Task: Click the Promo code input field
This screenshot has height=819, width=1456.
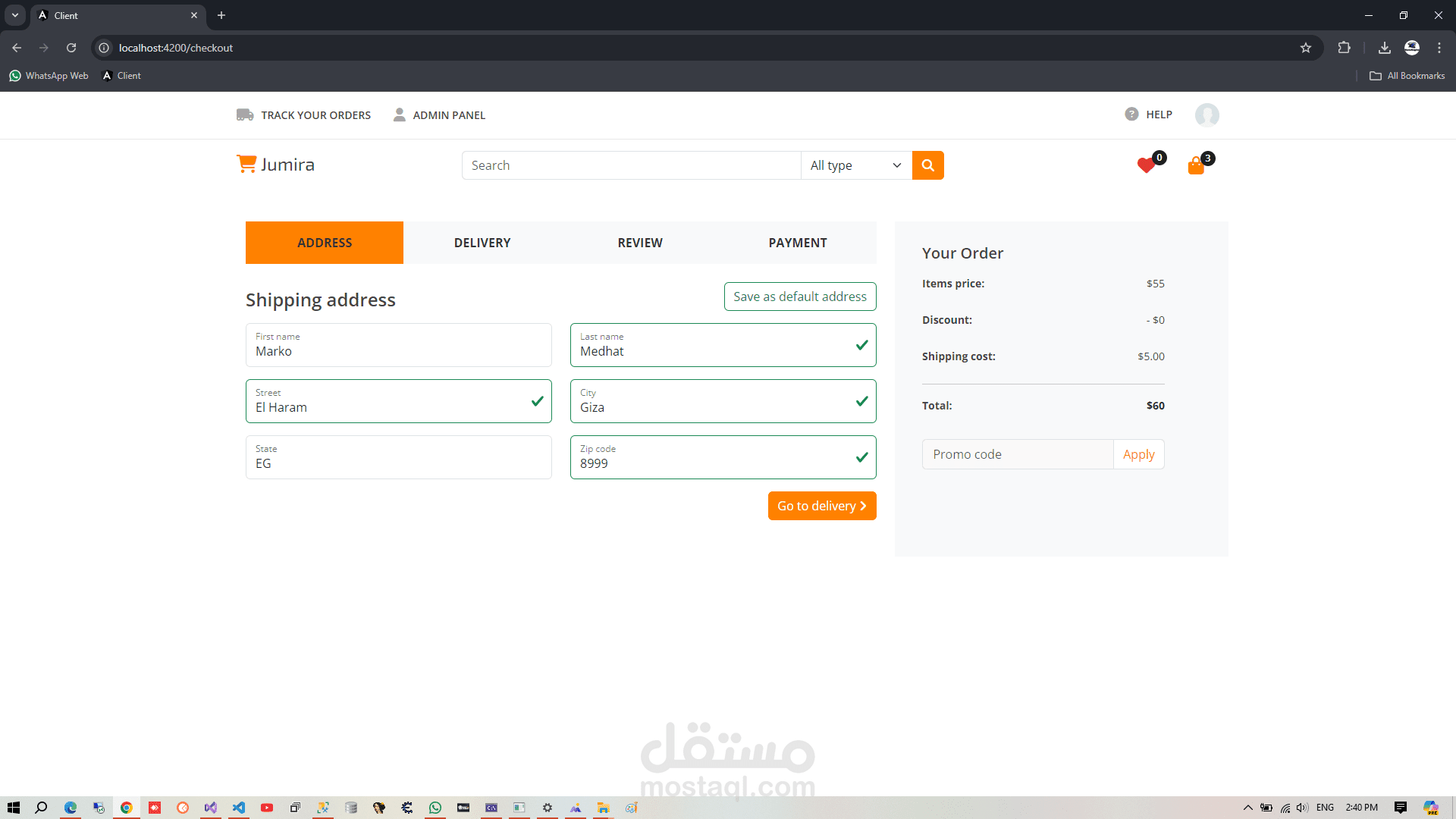Action: pyautogui.click(x=1017, y=454)
